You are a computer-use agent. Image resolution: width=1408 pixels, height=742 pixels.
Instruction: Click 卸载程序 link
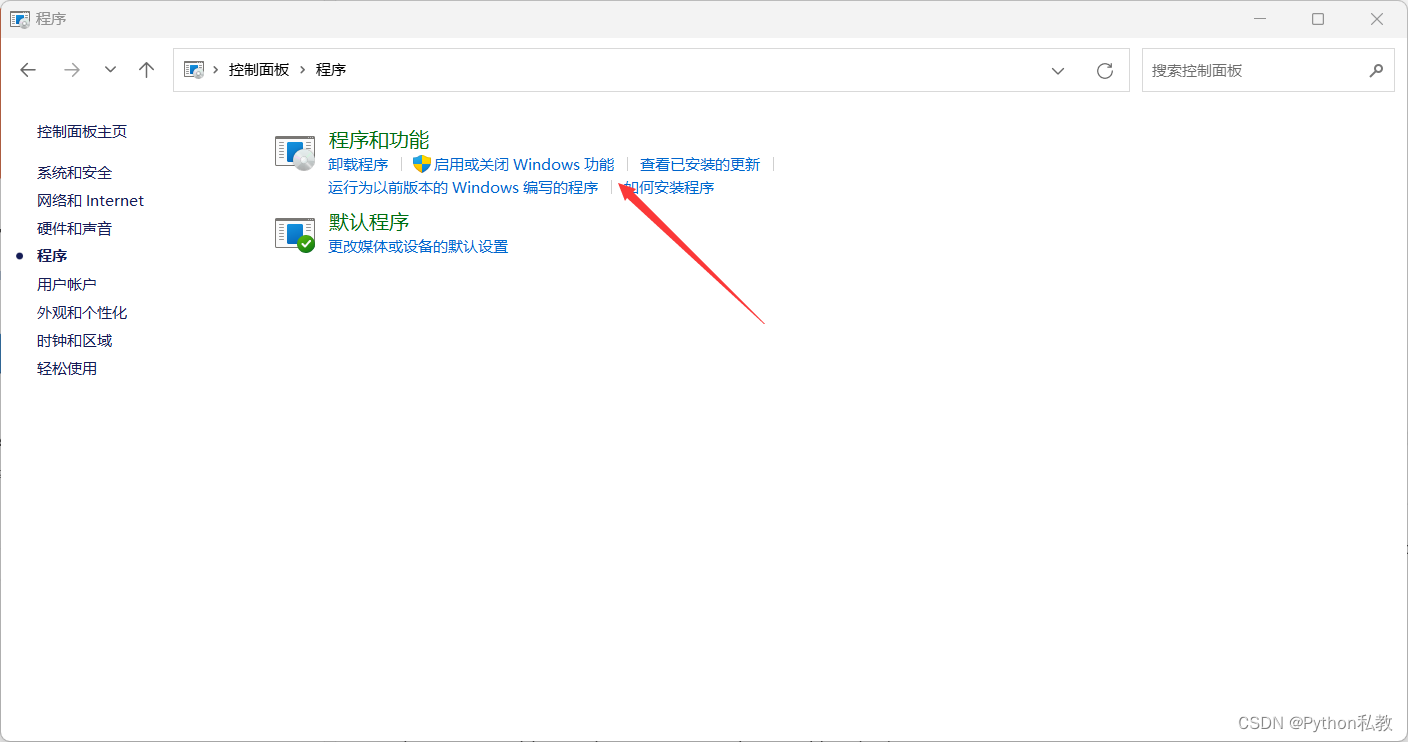pos(358,165)
